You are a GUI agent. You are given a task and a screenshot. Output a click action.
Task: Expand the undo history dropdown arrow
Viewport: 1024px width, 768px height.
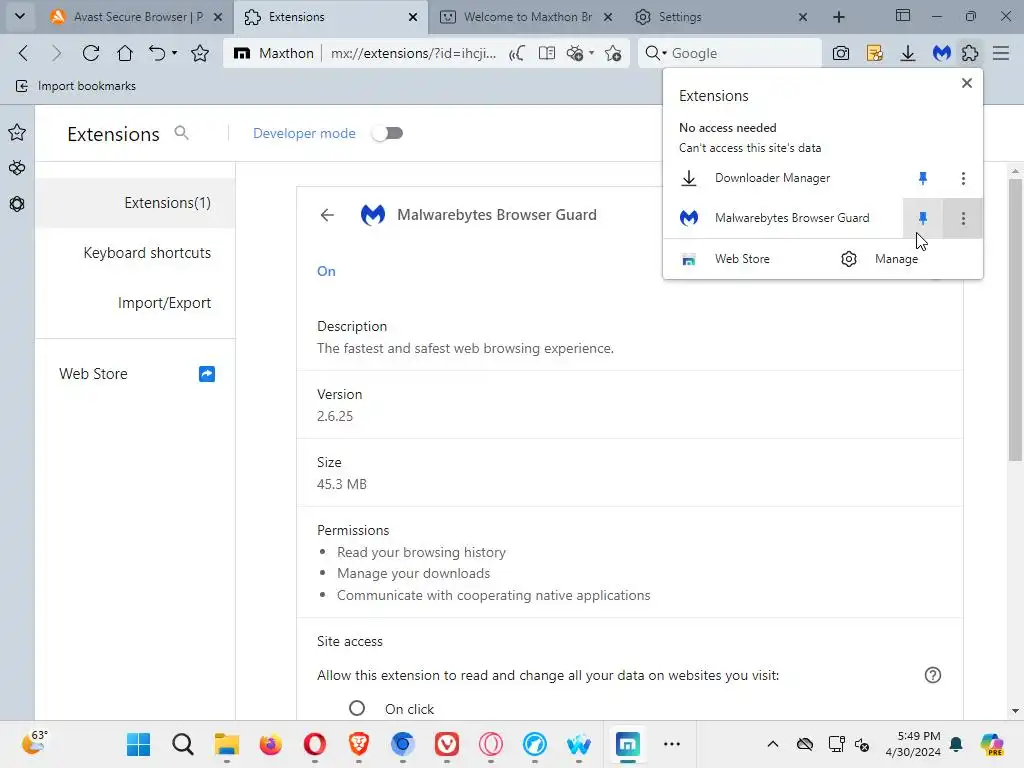click(x=174, y=53)
